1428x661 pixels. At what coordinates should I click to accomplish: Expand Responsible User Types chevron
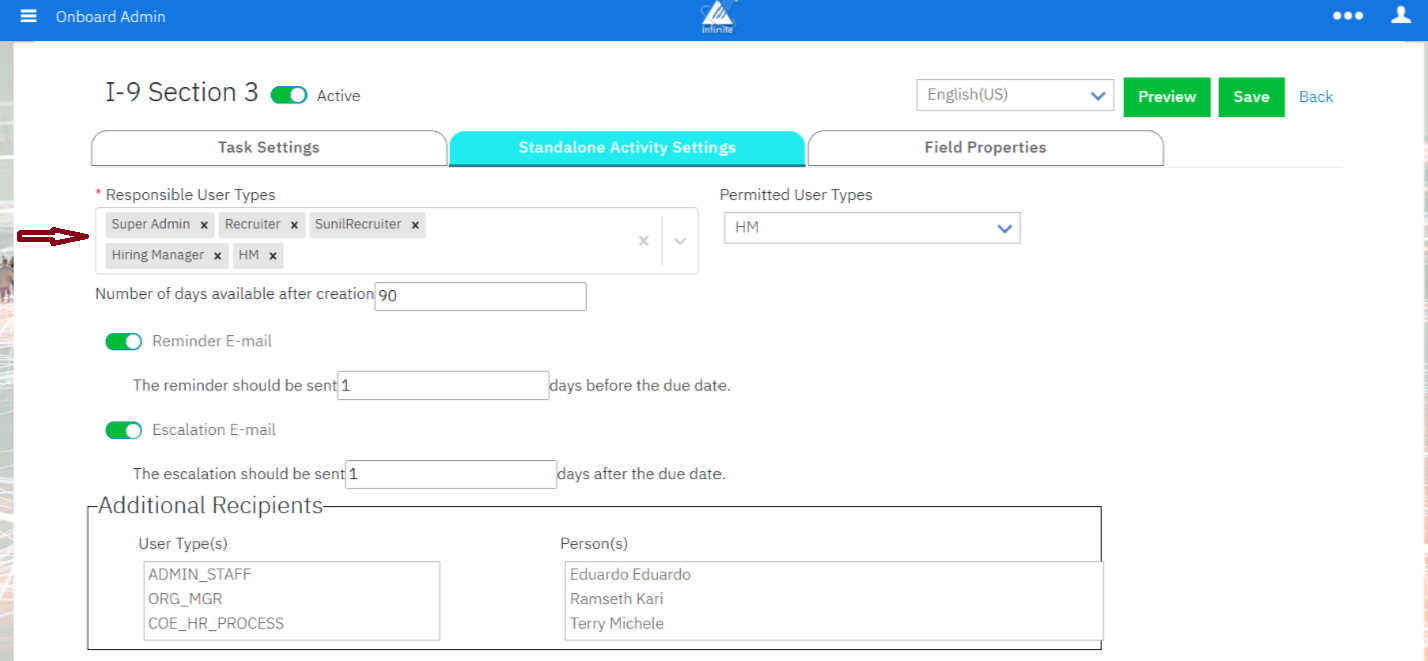(x=680, y=240)
